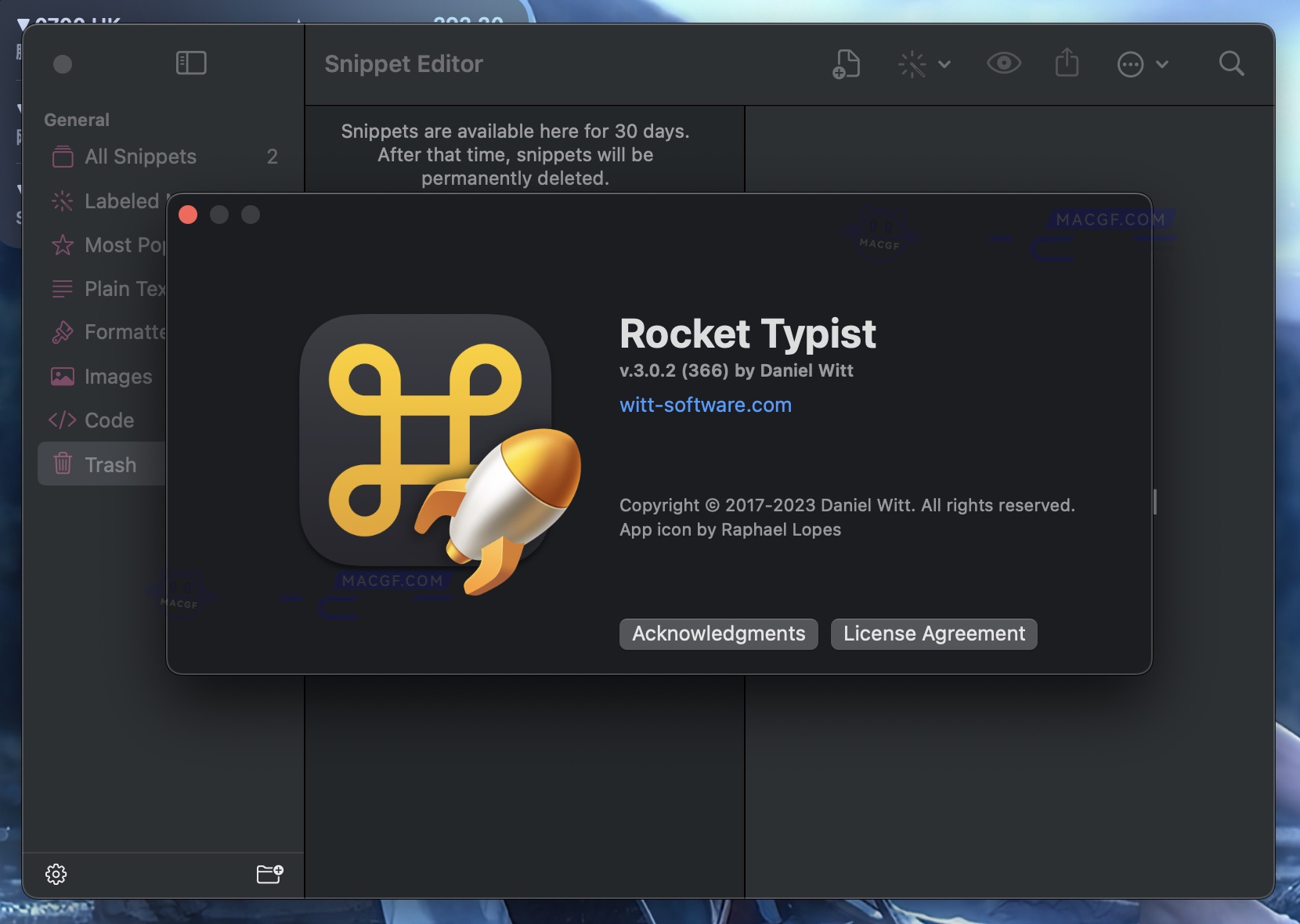Select the All Snippets category
Screen dimensions: 1300x924
[141, 157]
